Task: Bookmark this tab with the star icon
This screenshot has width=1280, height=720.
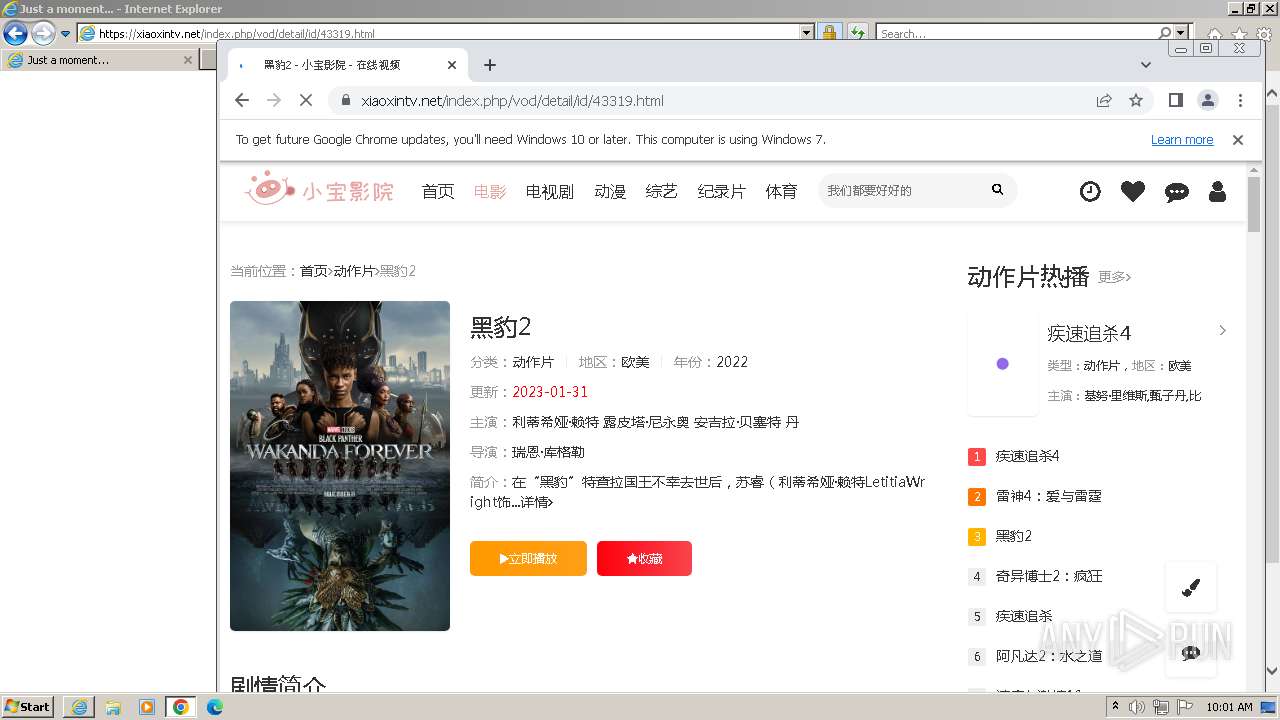Action: click(x=1136, y=100)
